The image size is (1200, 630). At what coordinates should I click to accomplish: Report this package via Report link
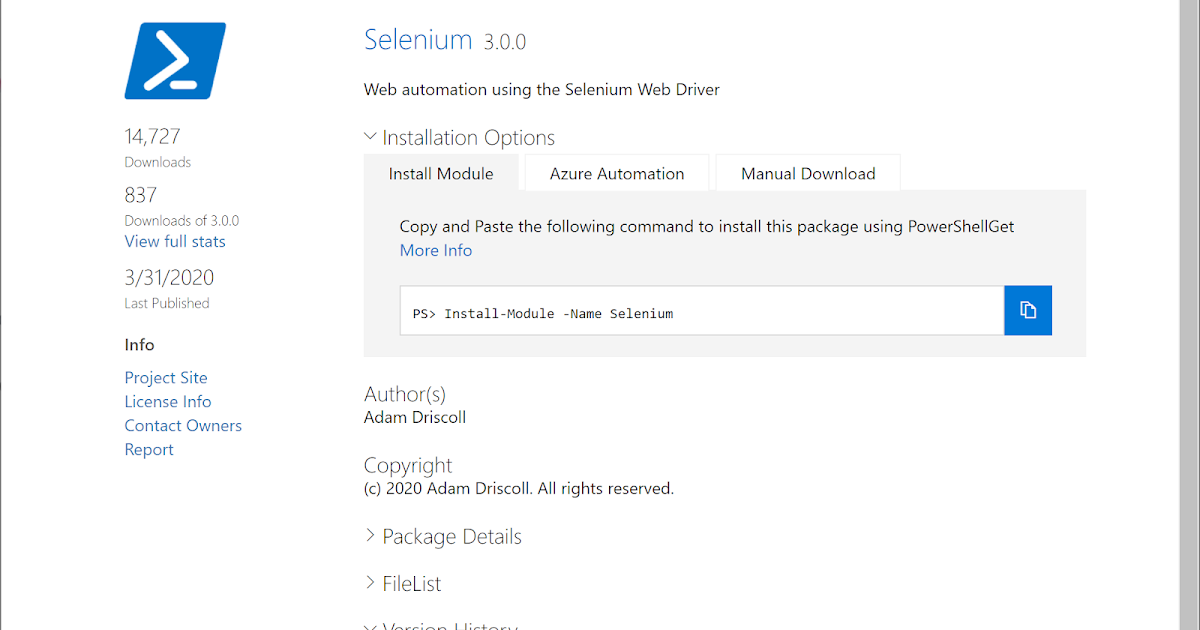pyautogui.click(x=149, y=450)
